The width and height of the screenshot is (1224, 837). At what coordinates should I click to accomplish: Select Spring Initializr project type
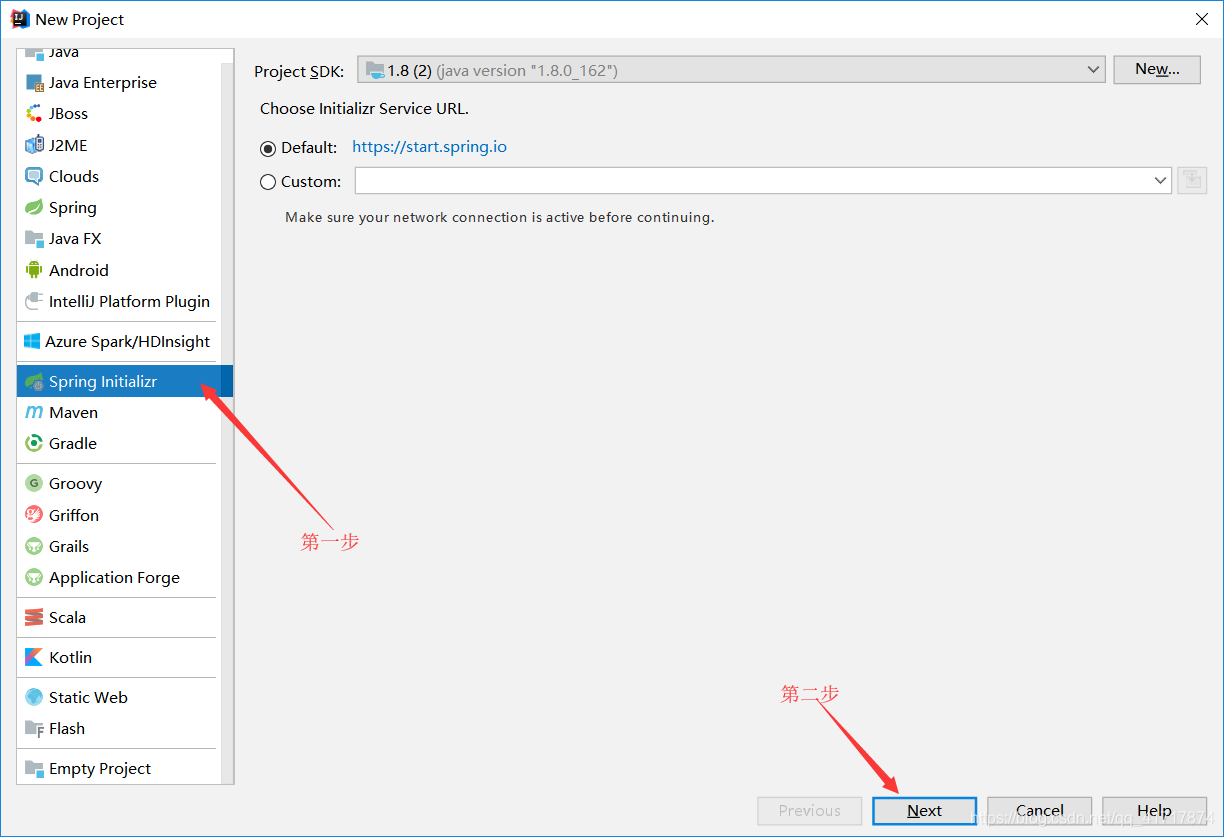(x=125, y=381)
